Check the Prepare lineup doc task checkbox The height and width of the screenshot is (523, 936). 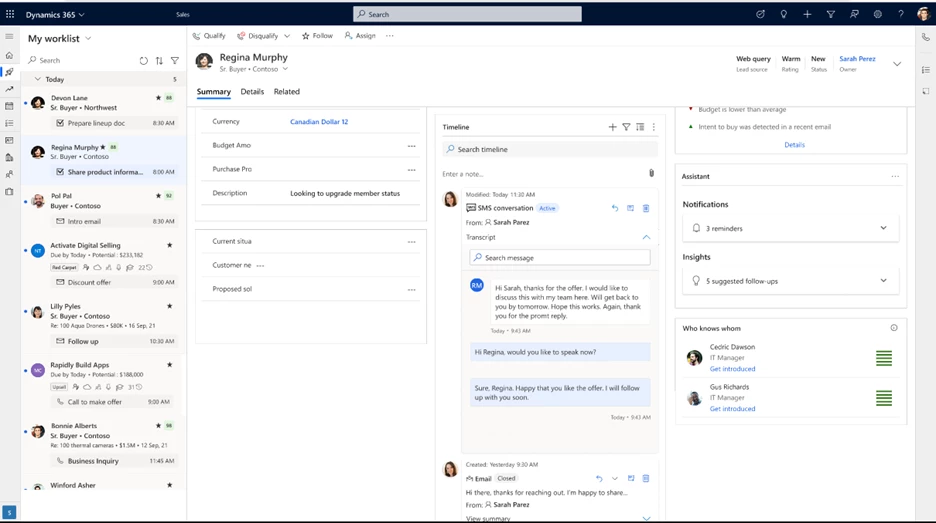click(x=60, y=123)
